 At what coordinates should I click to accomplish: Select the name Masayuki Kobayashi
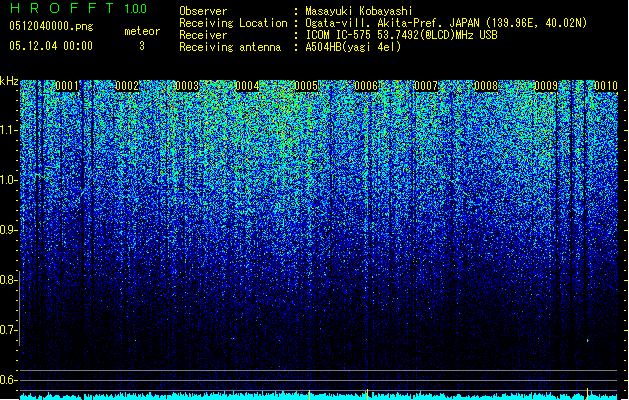pyautogui.click(x=359, y=11)
